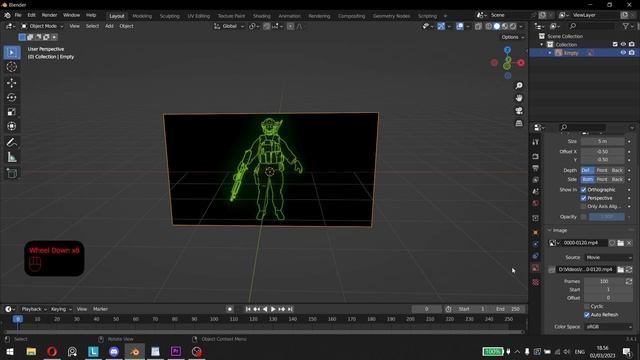The width and height of the screenshot is (640, 360).
Task: Toggle the camera view icon
Action: pyautogui.click(x=519, y=111)
